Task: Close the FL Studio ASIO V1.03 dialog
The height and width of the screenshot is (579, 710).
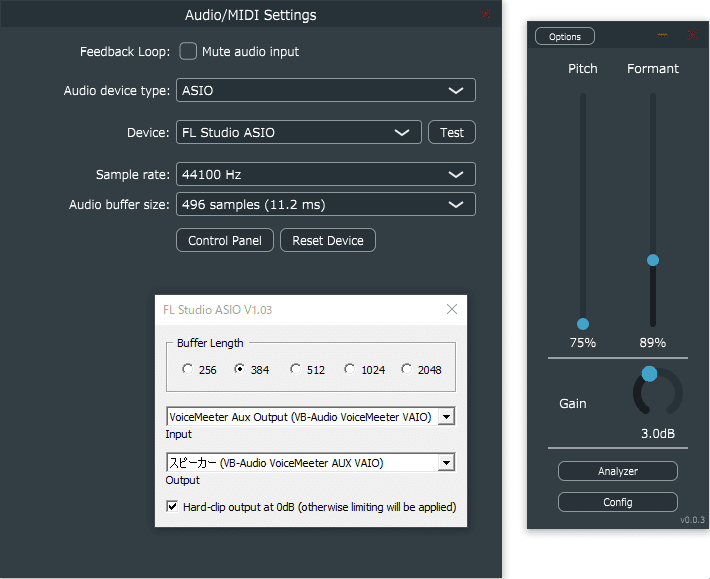Action: (x=451, y=309)
